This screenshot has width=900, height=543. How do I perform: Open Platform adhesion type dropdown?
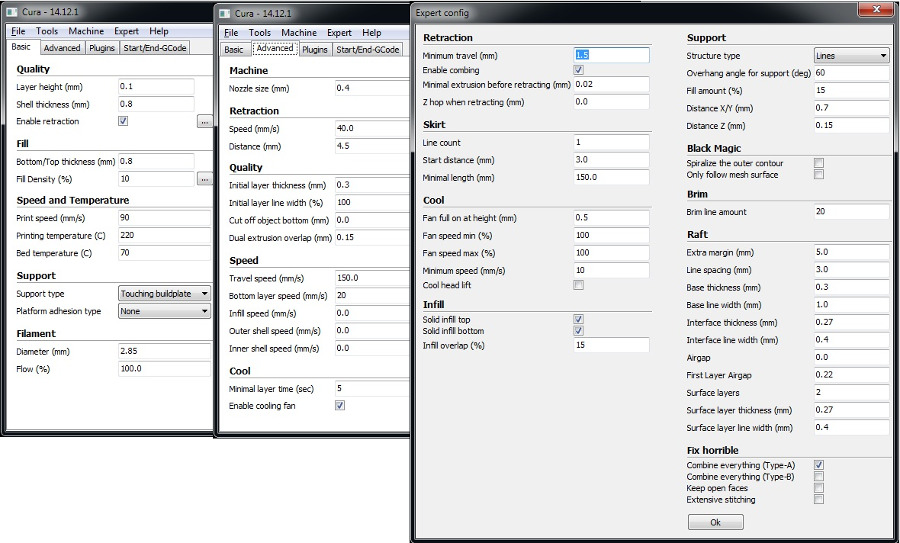click(164, 311)
